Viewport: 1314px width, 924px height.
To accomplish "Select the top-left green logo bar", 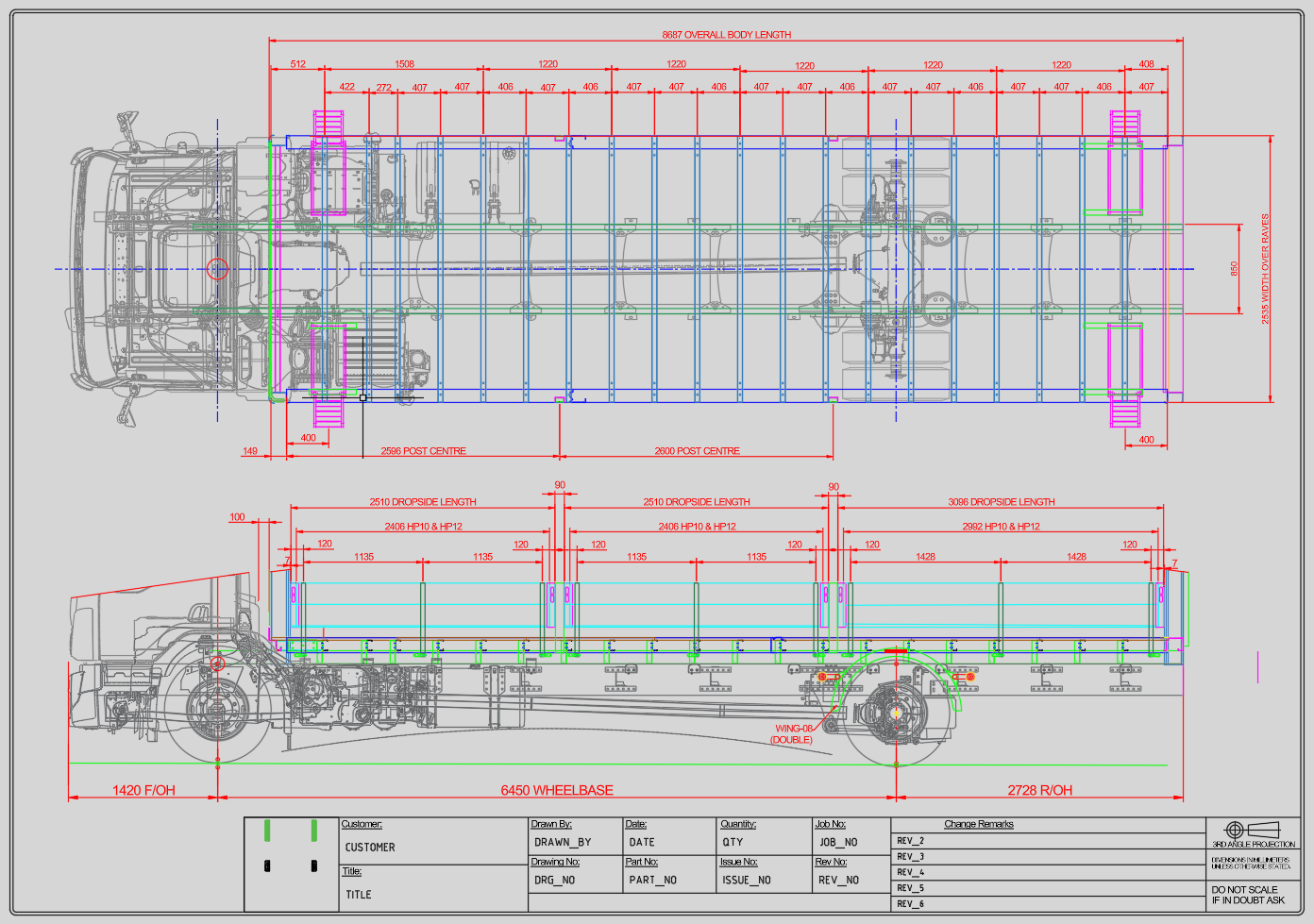I will point(267,831).
